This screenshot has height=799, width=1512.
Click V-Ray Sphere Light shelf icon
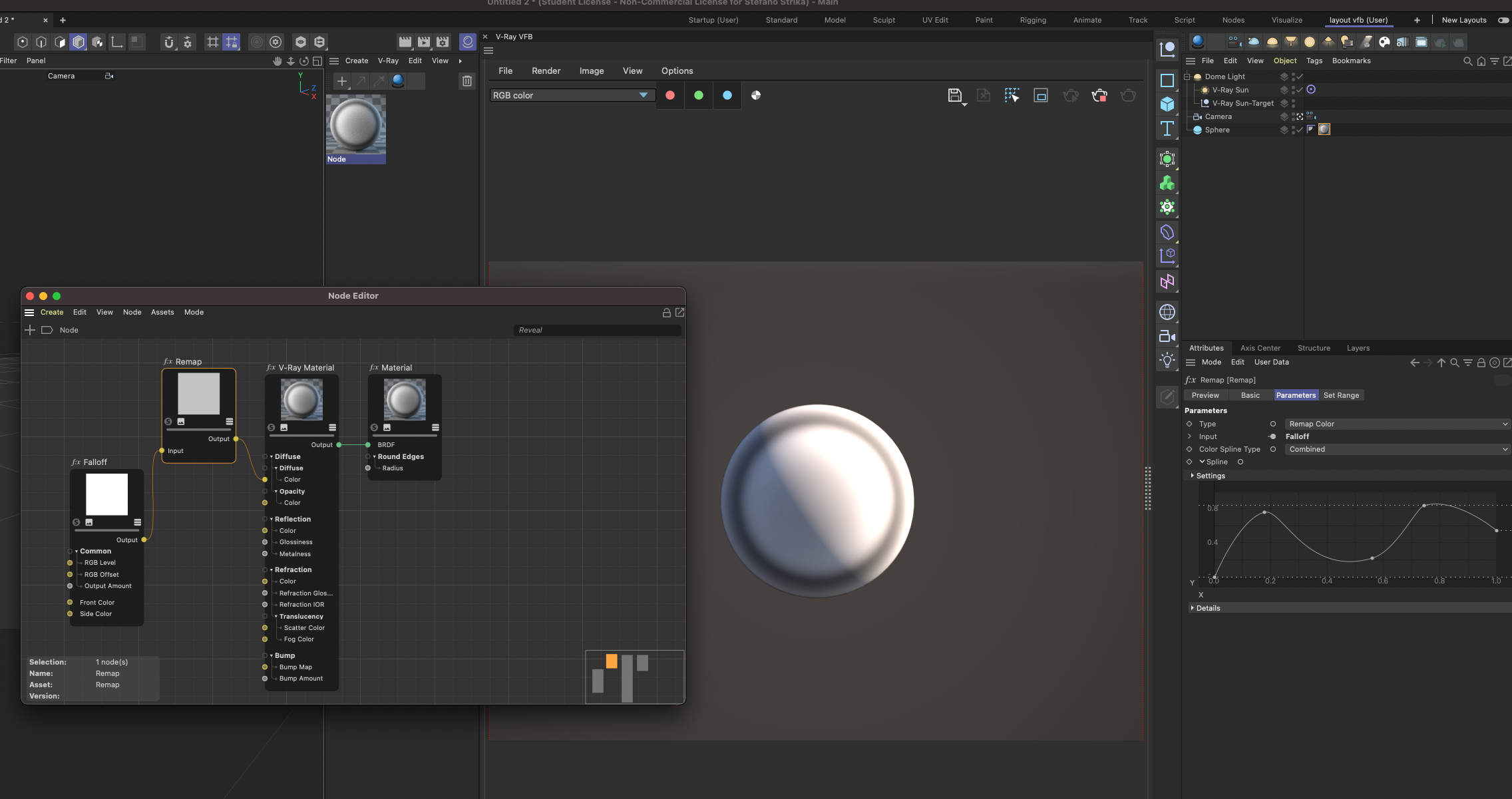click(1310, 42)
